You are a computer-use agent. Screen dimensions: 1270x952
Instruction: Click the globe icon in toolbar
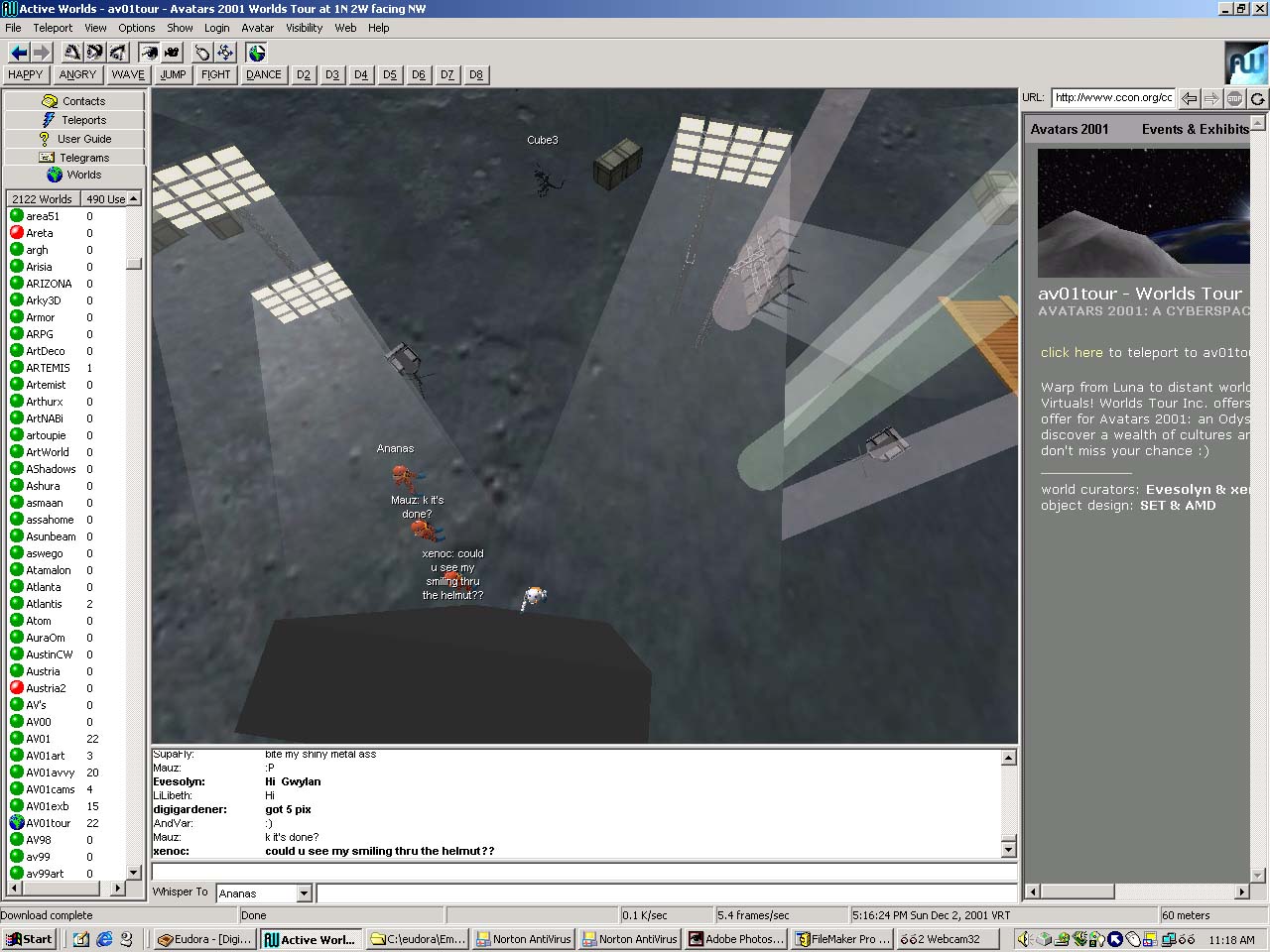[257, 53]
